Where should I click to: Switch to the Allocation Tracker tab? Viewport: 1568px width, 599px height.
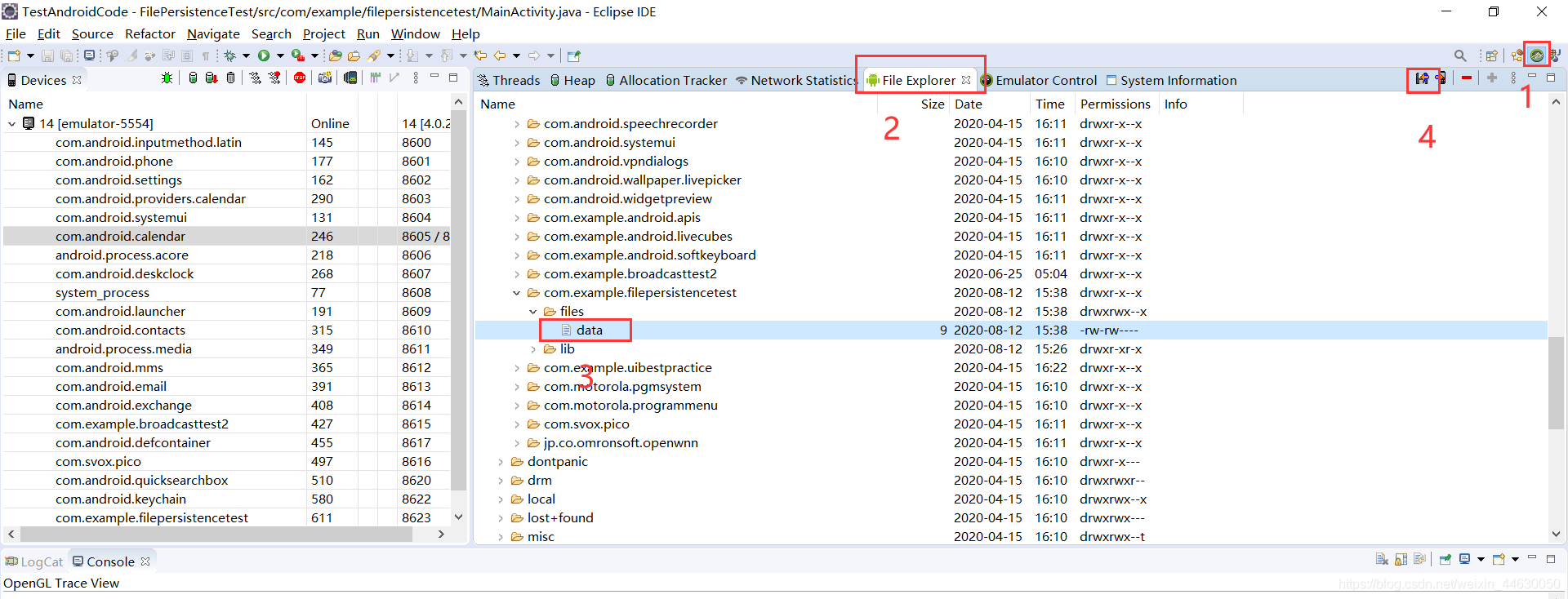(666, 80)
